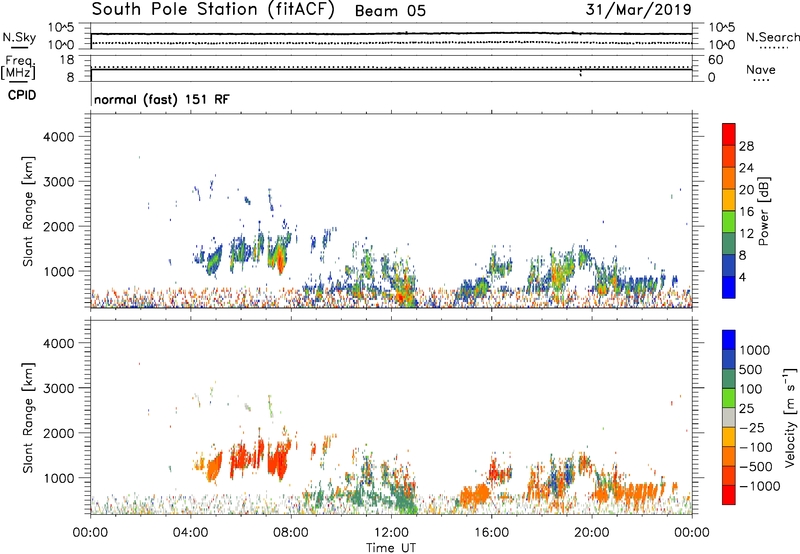The width and height of the screenshot is (800, 554).
Task: Click the 16:00 time tick label
Action: click(x=491, y=533)
